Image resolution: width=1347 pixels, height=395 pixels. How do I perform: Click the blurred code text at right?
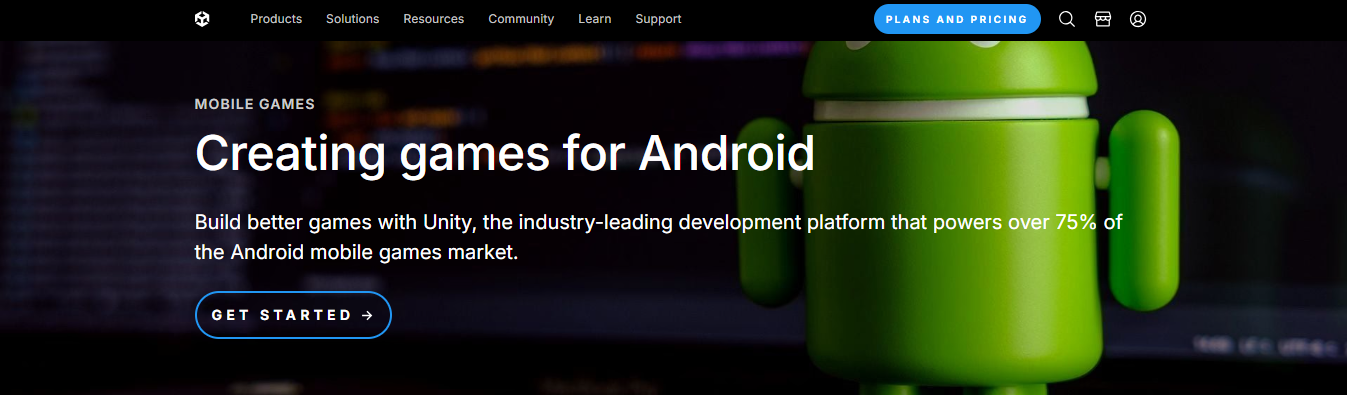click(x=1265, y=345)
